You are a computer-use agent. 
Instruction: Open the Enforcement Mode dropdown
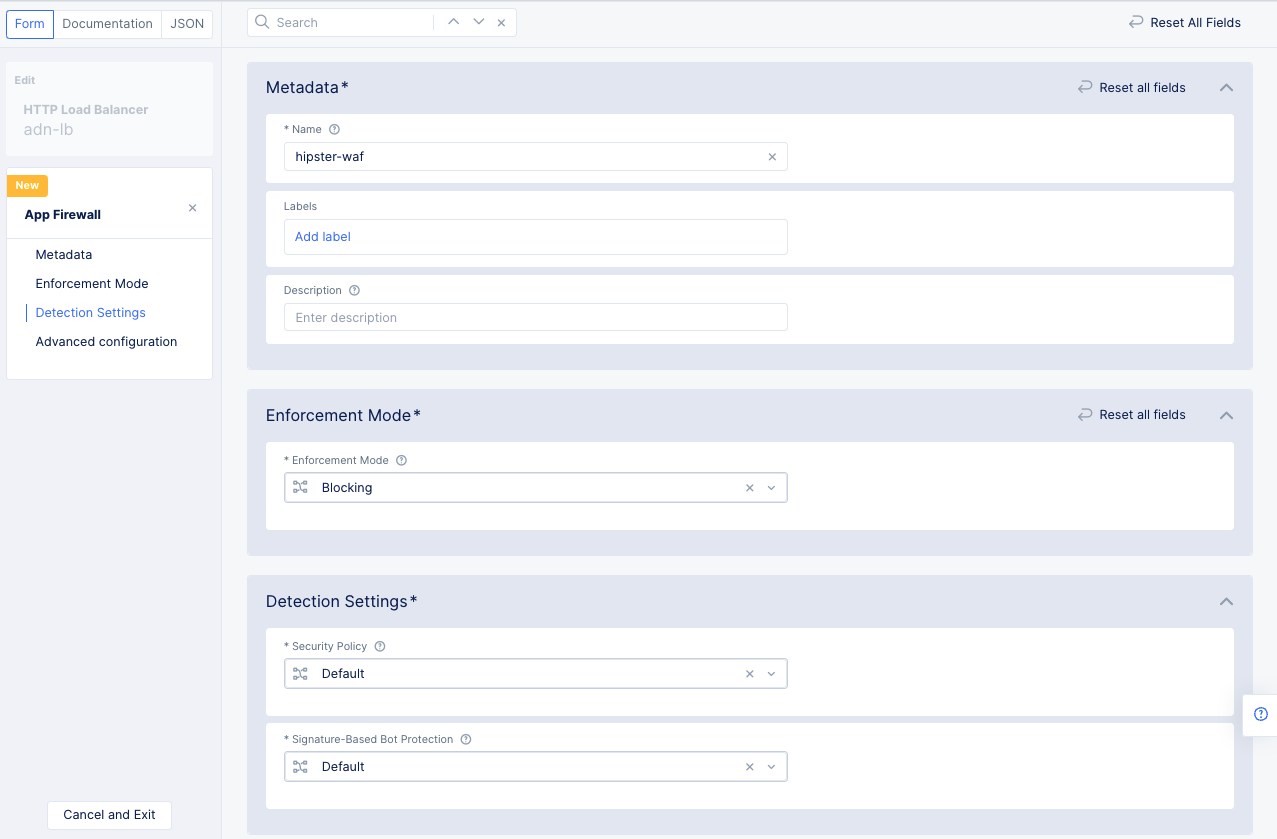coord(771,487)
